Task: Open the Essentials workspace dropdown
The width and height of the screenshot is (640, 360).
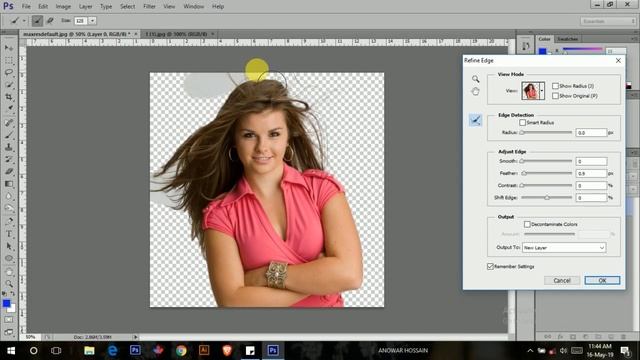Action: point(608,21)
